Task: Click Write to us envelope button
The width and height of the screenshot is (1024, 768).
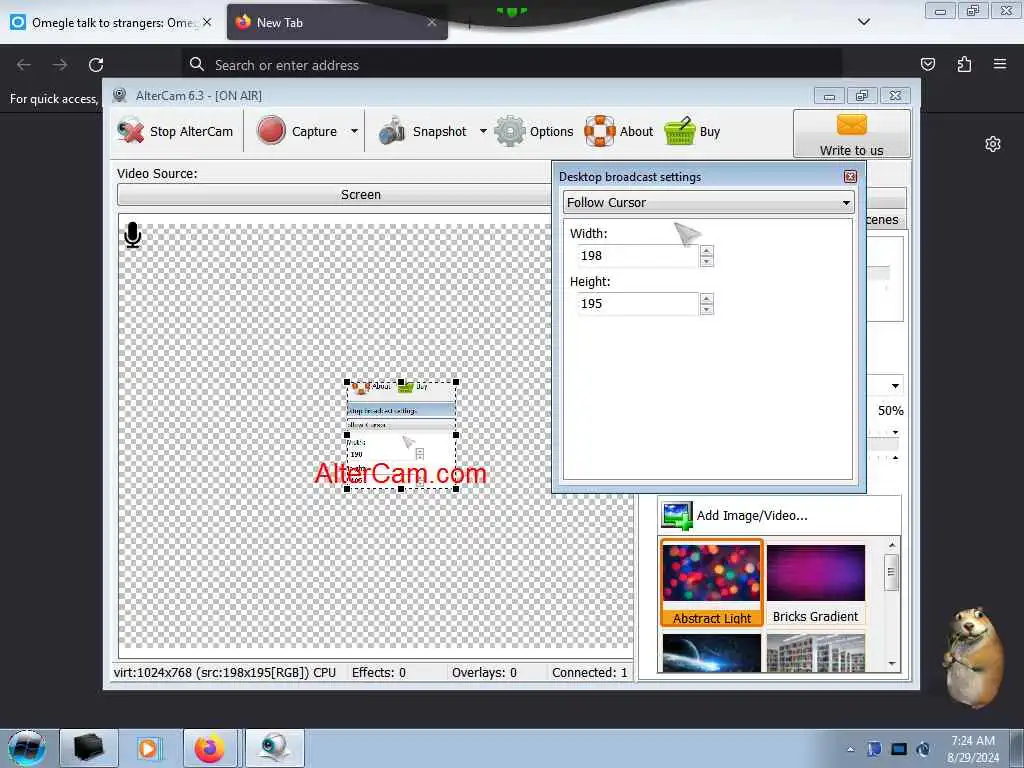Action: [x=852, y=134]
